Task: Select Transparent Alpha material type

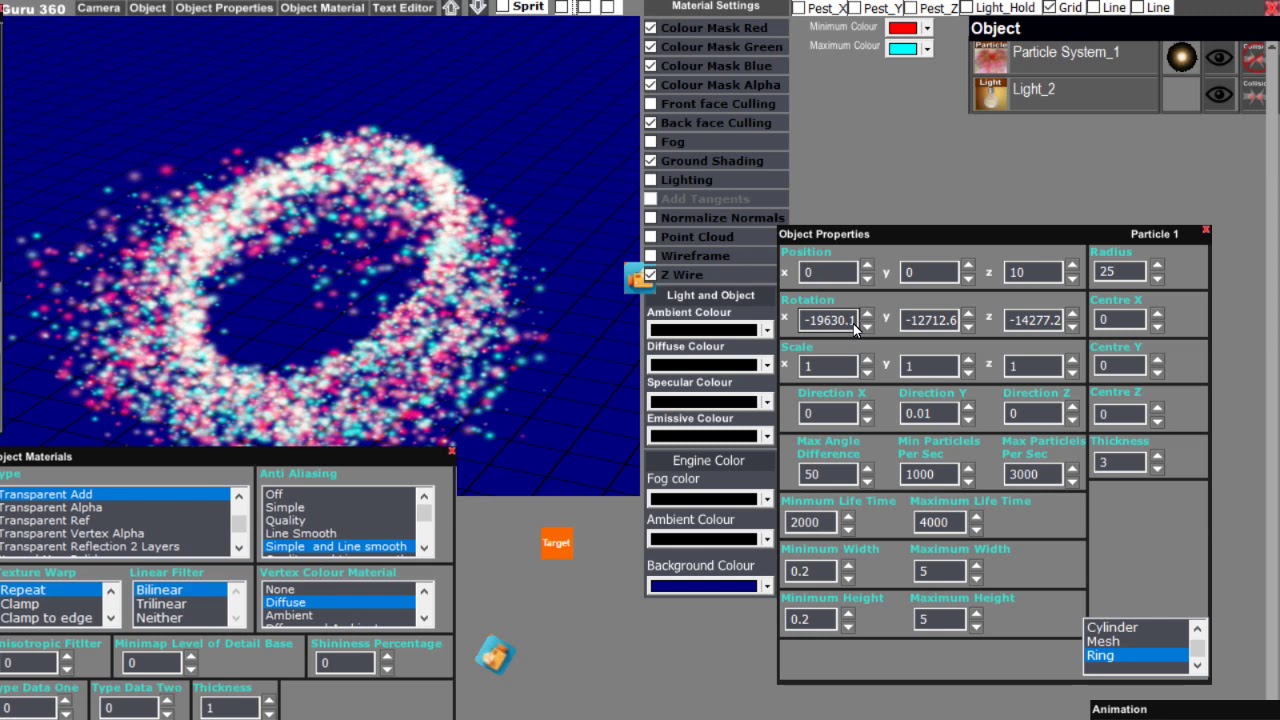Action: point(115,507)
